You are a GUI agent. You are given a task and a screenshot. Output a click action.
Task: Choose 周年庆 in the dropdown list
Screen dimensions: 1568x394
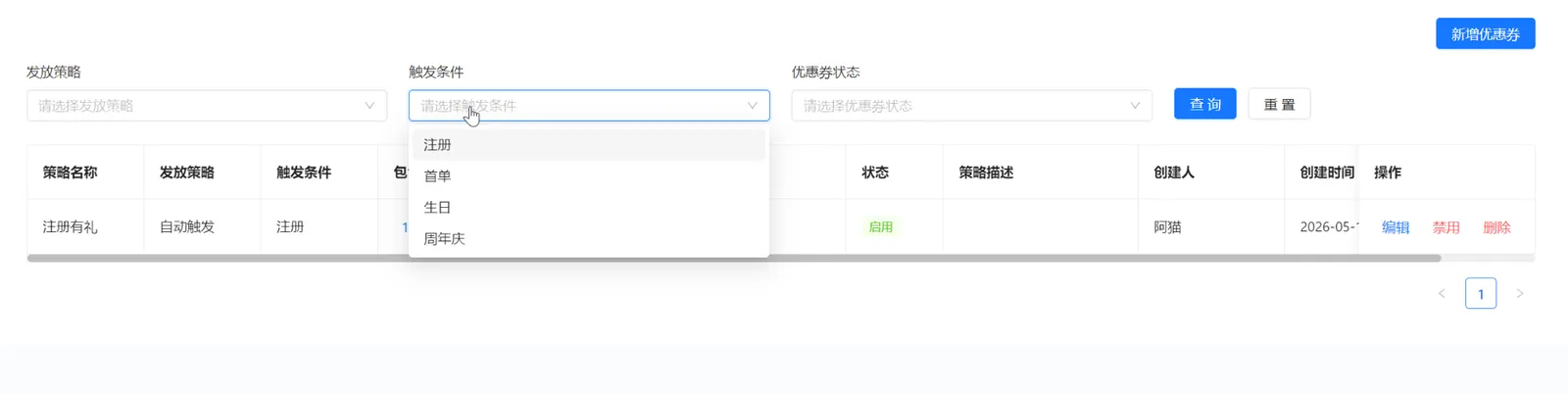click(x=588, y=239)
